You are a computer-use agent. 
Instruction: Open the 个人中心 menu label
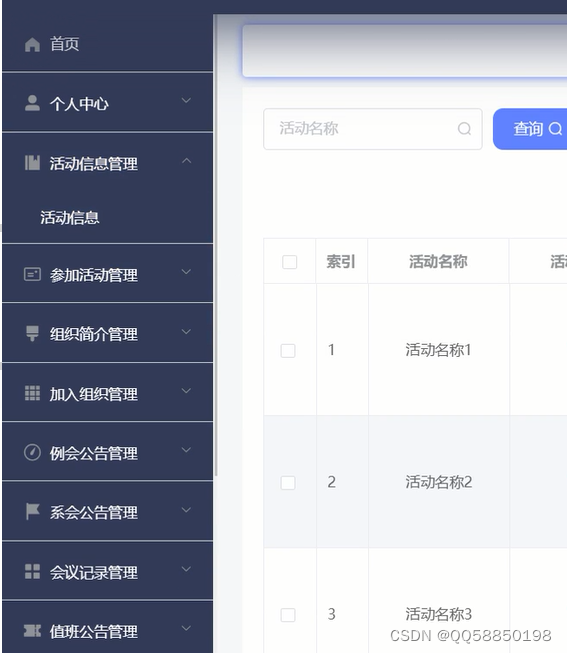click(79, 104)
